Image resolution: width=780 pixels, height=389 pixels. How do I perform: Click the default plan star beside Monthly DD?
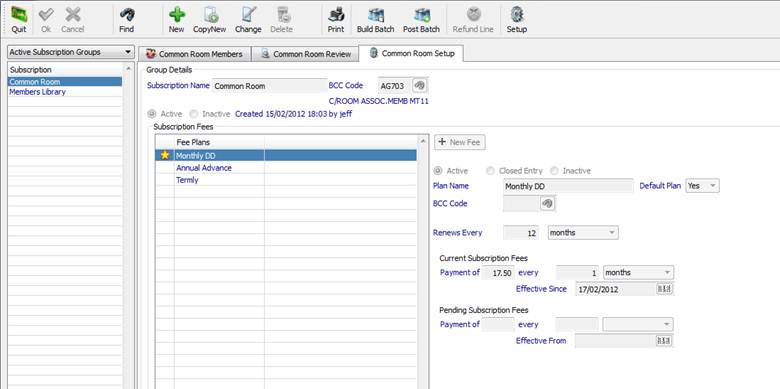pos(165,155)
